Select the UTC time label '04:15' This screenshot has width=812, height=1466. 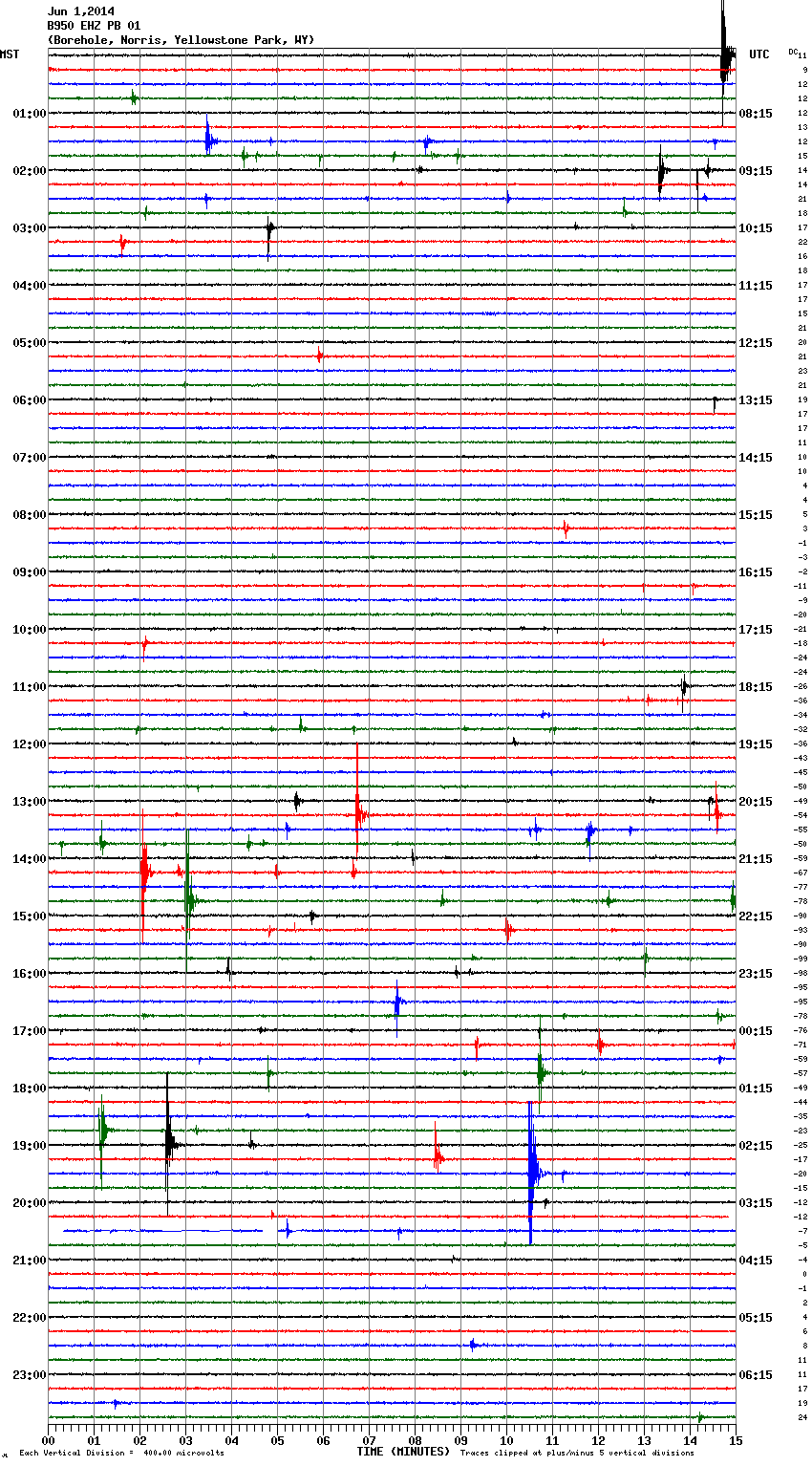click(756, 1261)
